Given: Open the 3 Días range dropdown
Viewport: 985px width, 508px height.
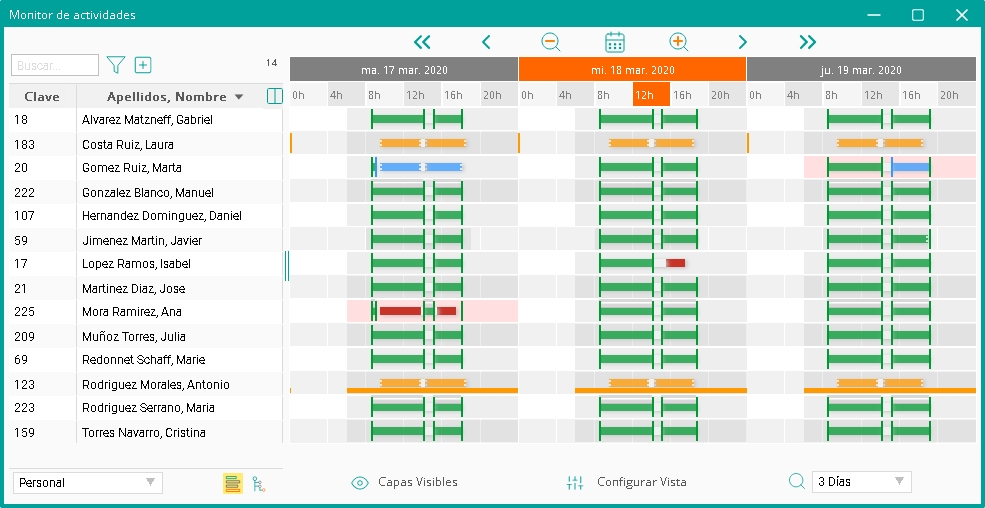Looking at the screenshot, I should (861, 482).
